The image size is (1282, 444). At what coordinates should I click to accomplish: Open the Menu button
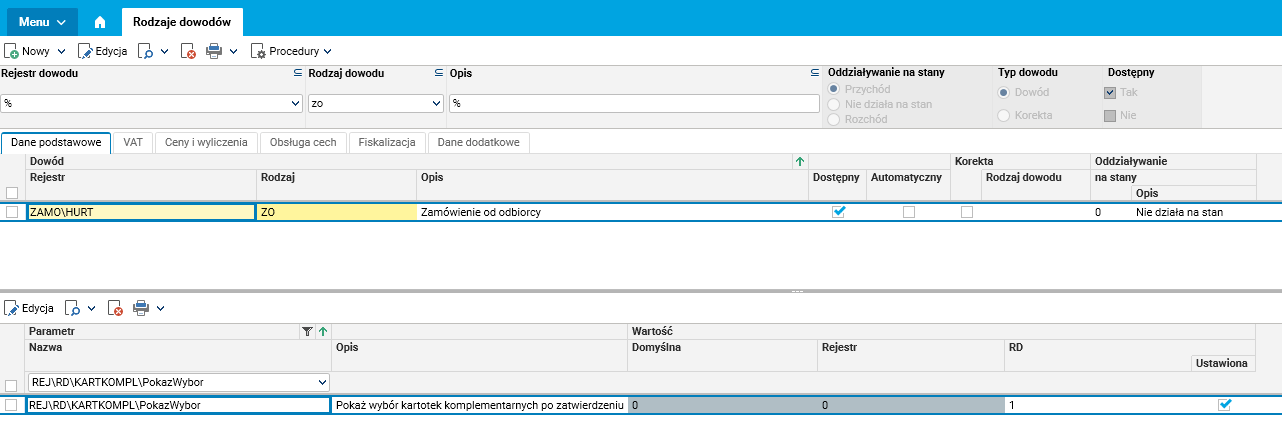point(42,21)
